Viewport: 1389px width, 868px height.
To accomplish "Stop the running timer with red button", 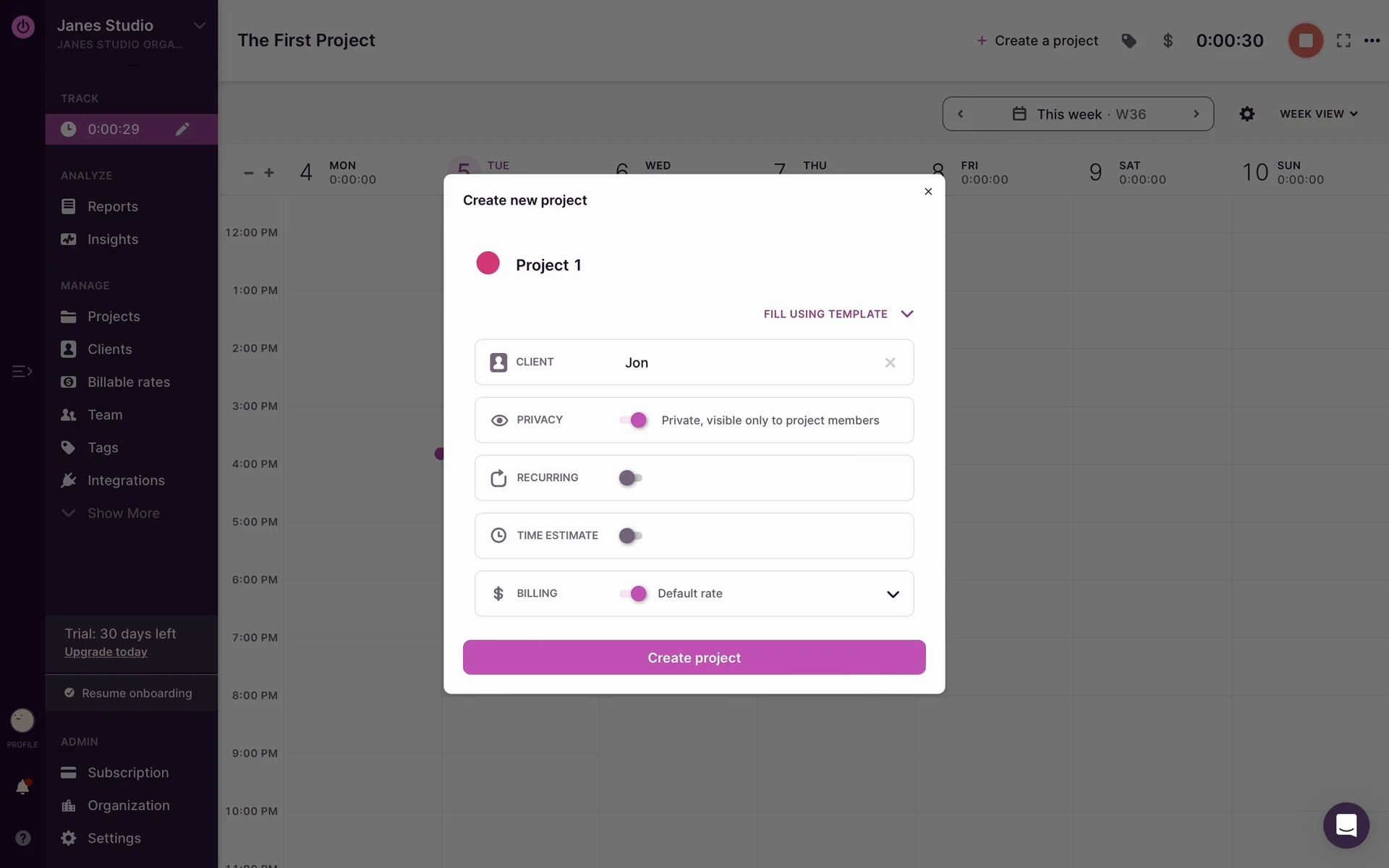I will 1305,41.
